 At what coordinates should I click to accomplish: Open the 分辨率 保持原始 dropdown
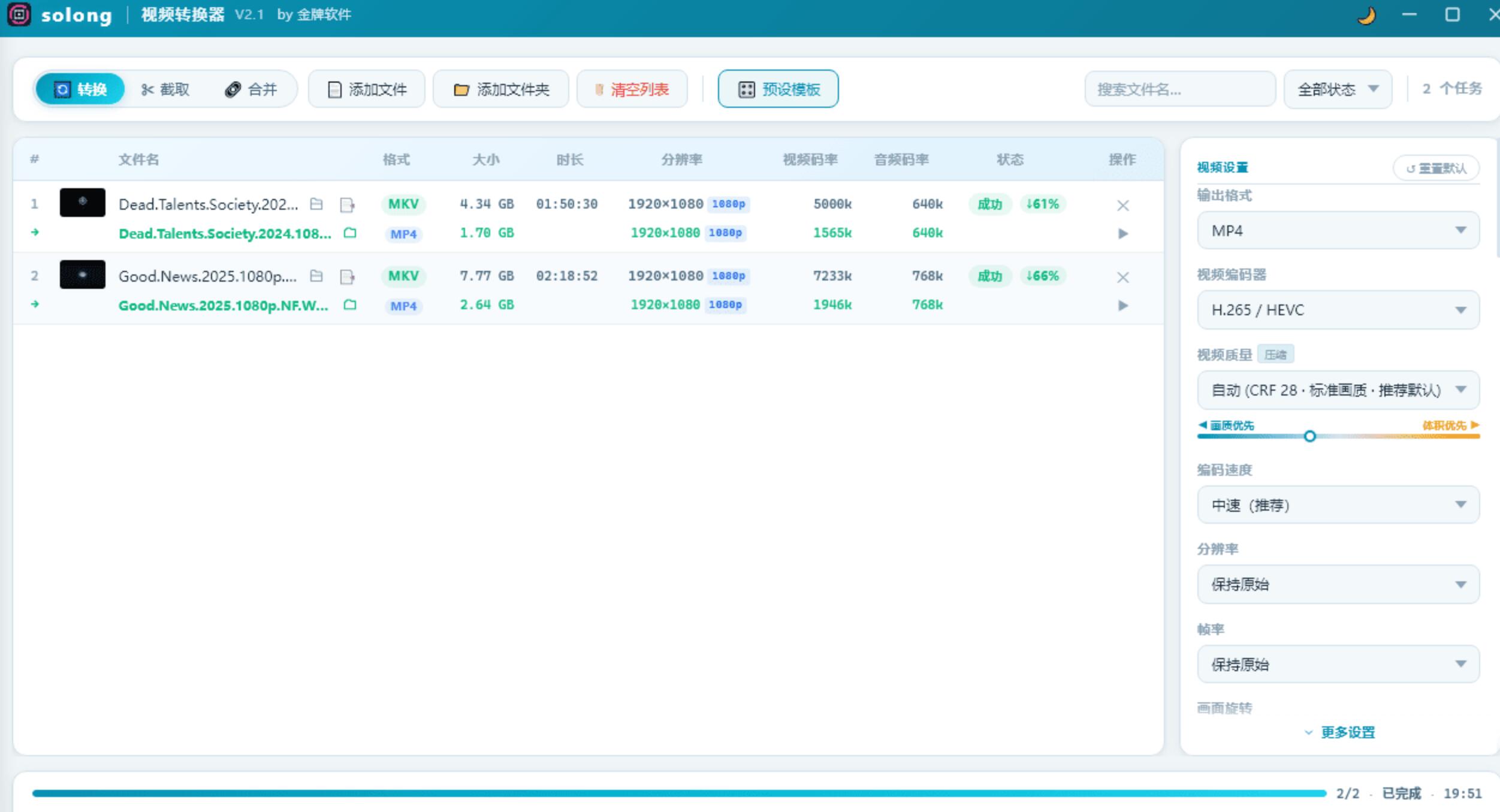coord(1338,584)
